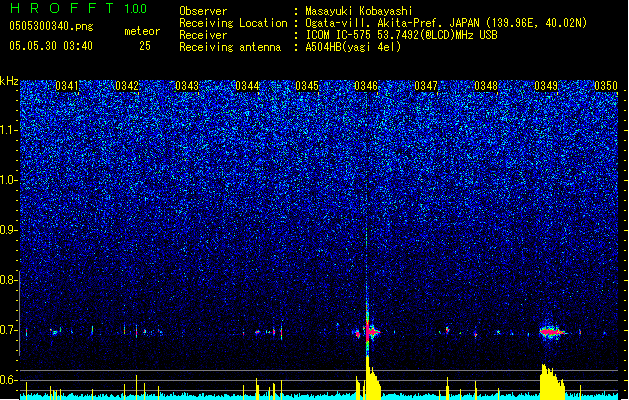Viewport: 629px width, 400px height.
Task: Click the strong meteor echo at 0346
Action: coord(367,332)
